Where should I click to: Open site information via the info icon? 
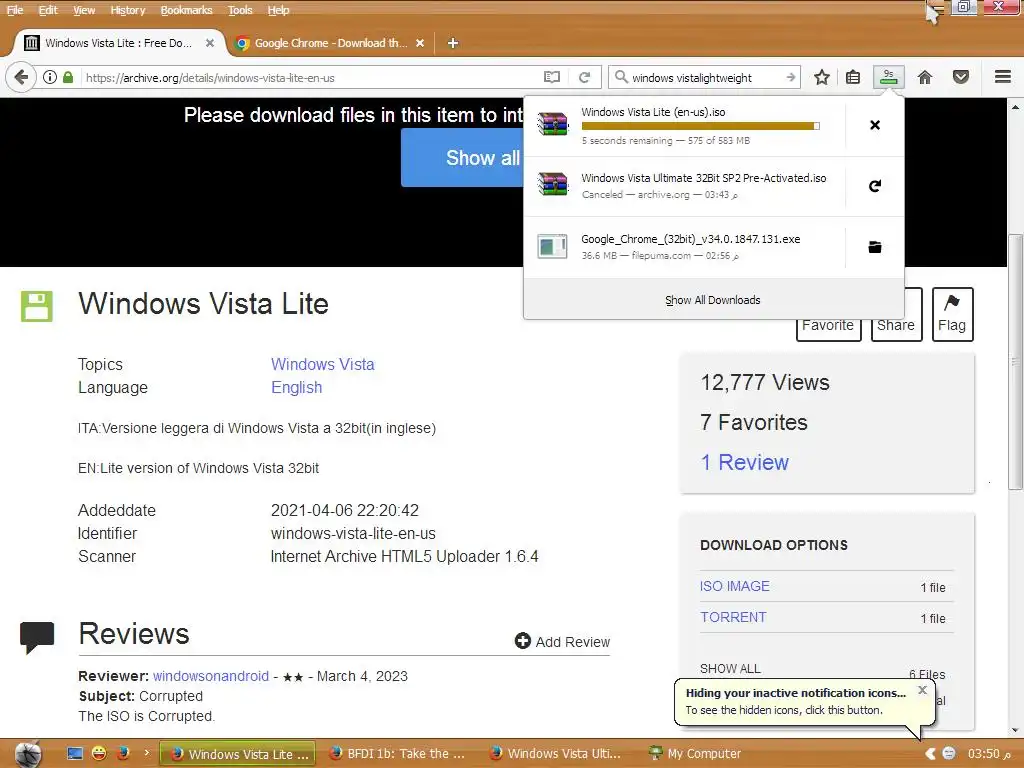(50, 77)
